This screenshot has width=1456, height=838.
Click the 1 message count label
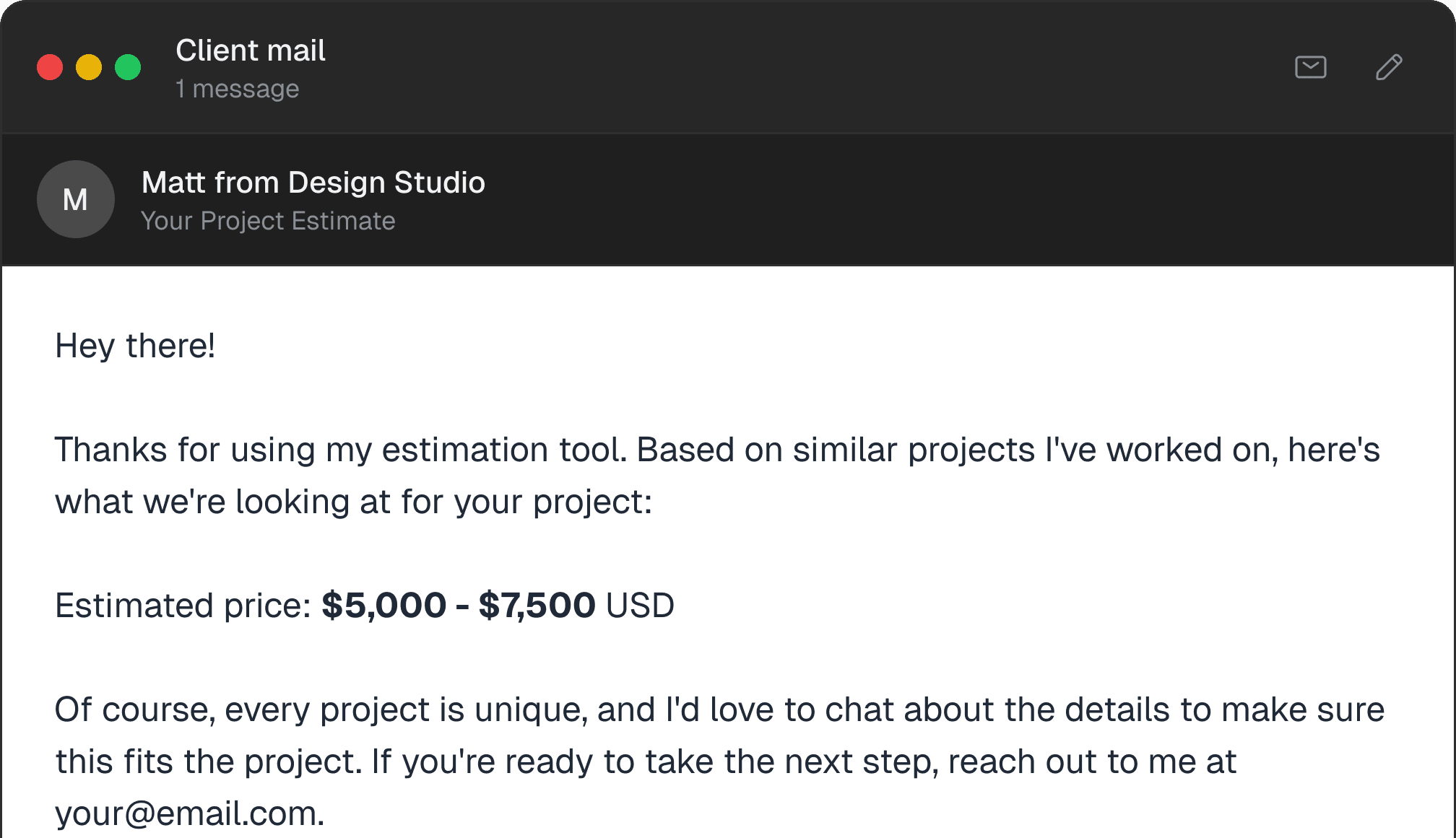[x=237, y=89]
